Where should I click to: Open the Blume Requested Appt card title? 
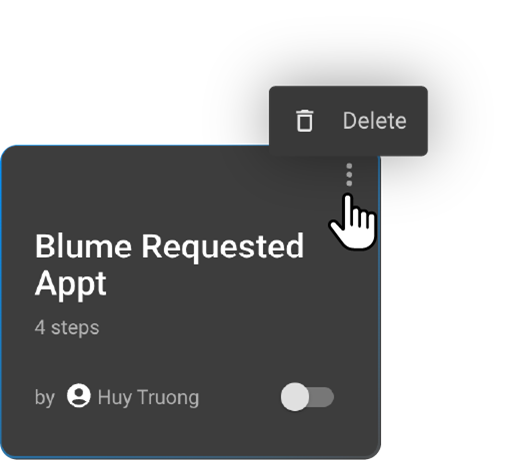pos(169,264)
